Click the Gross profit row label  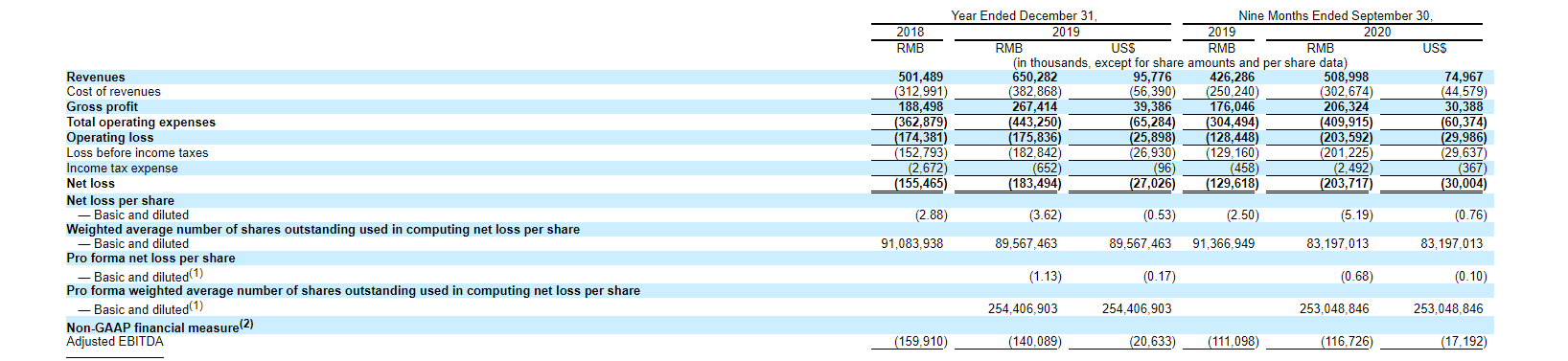[x=102, y=107]
